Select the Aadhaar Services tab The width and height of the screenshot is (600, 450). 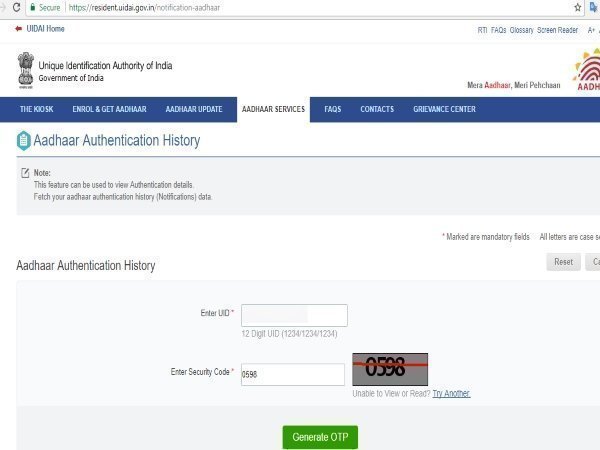point(273,109)
